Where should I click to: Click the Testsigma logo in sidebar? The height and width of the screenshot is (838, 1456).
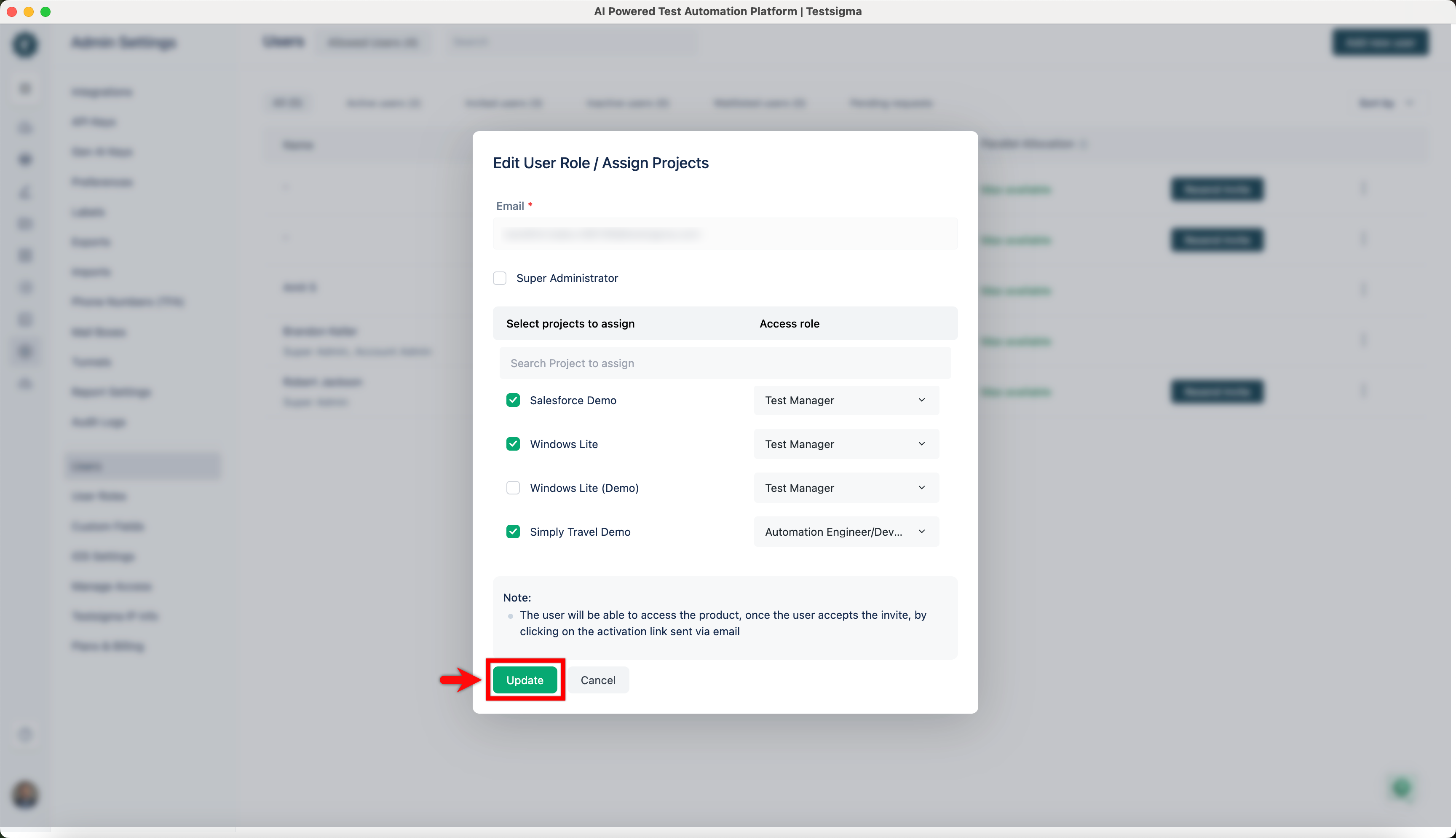pyautogui.click(x=25, y=44)
